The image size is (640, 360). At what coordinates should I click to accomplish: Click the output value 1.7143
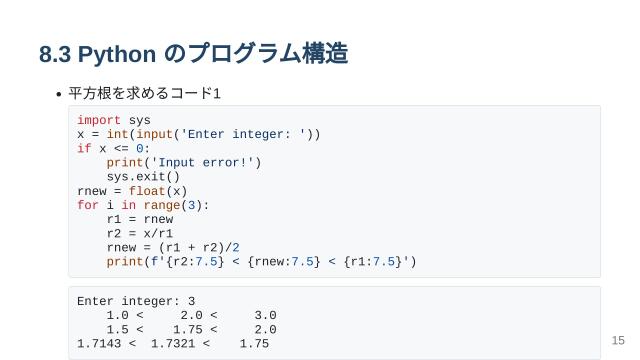pos(99,344)
